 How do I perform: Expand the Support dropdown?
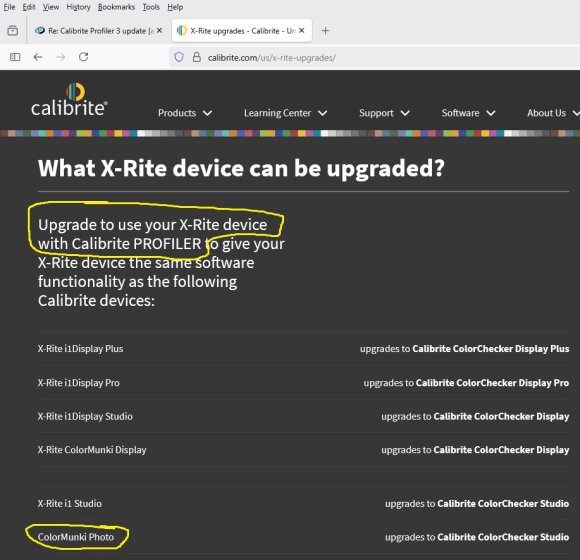[x=384, y=113]
